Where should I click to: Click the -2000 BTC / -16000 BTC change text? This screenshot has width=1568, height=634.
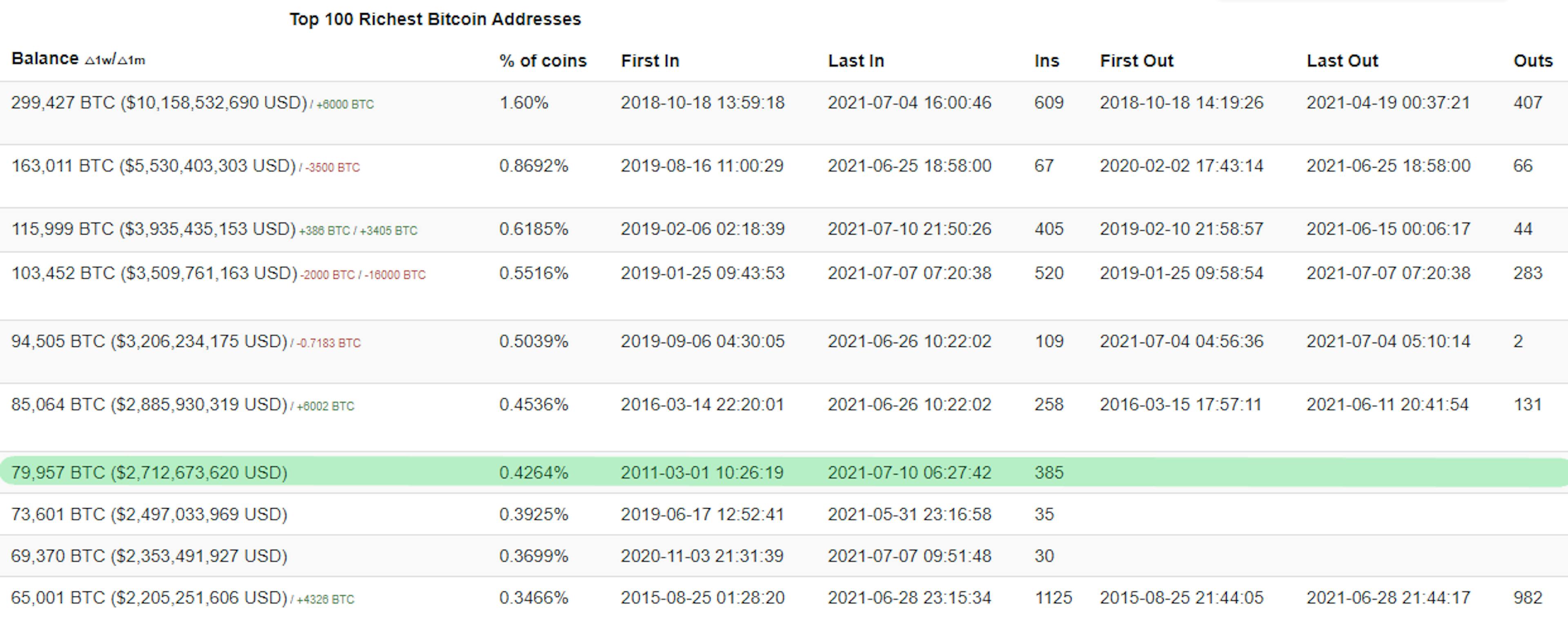tap(363, 275)
